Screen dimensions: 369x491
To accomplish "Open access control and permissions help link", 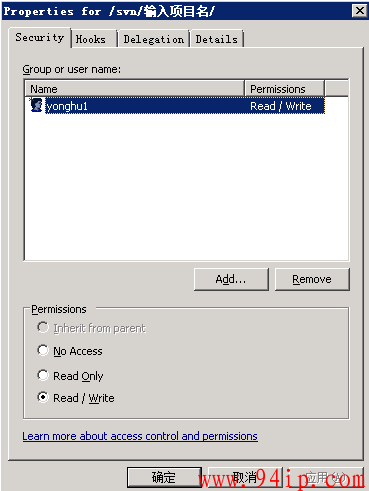I will [140, 436].
